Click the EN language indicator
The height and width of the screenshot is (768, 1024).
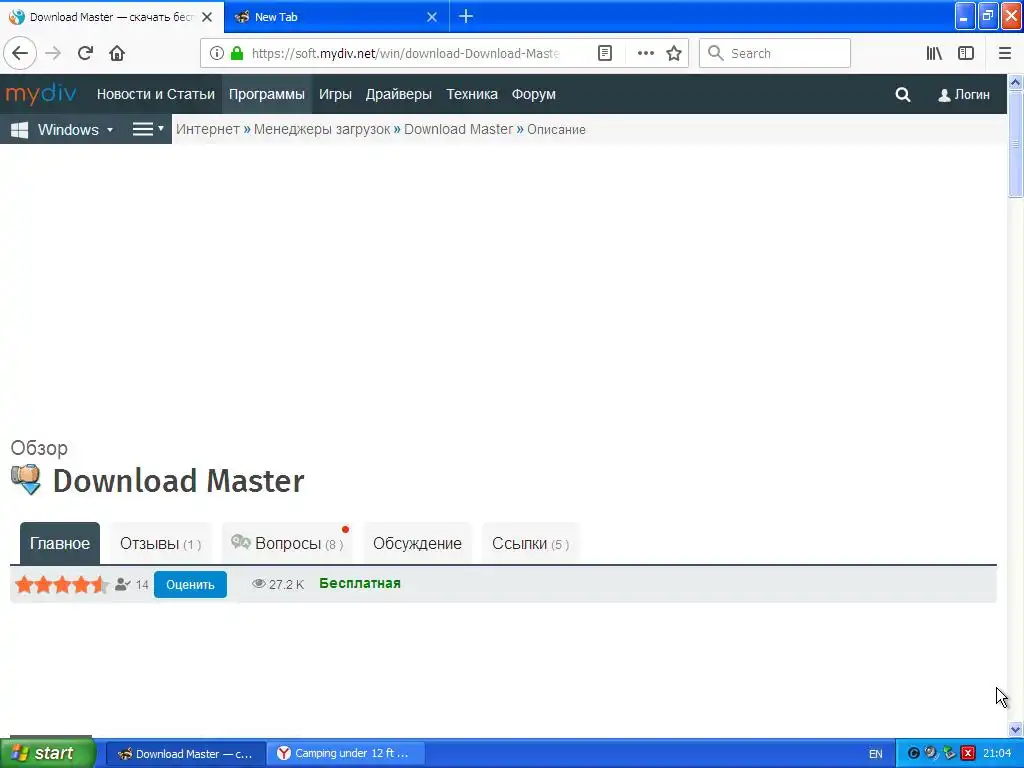(875, 754)
